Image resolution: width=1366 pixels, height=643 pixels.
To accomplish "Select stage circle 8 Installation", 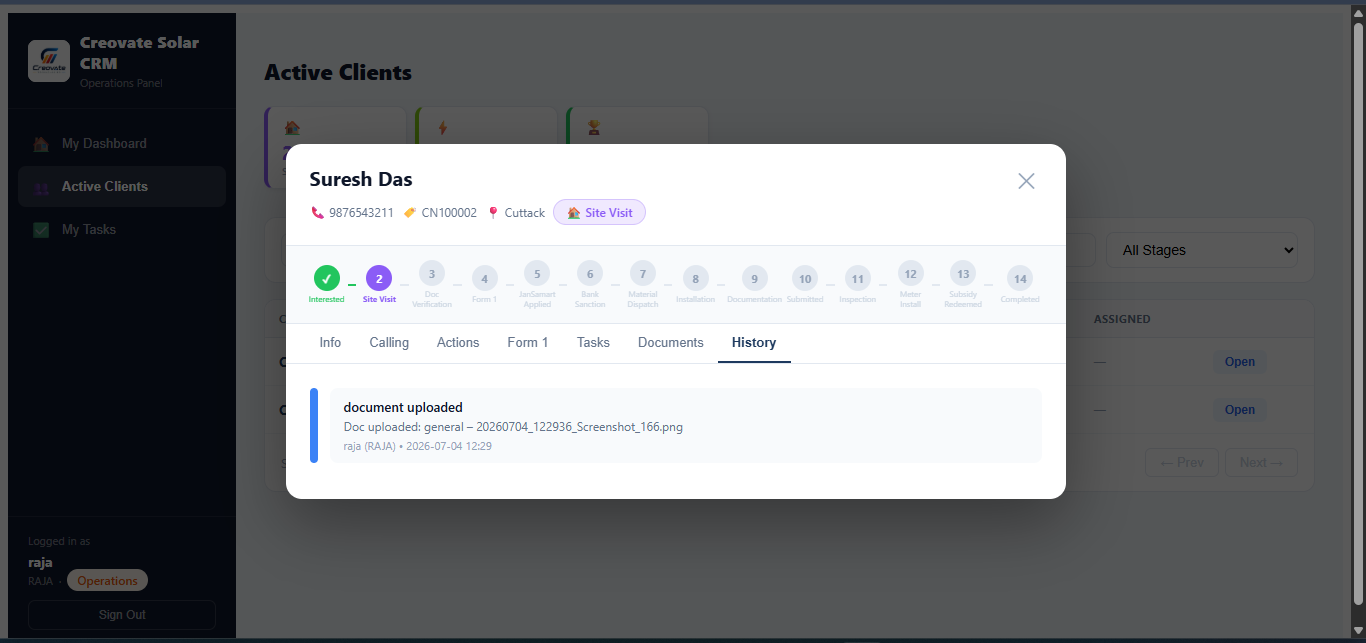I will (695, 278).
